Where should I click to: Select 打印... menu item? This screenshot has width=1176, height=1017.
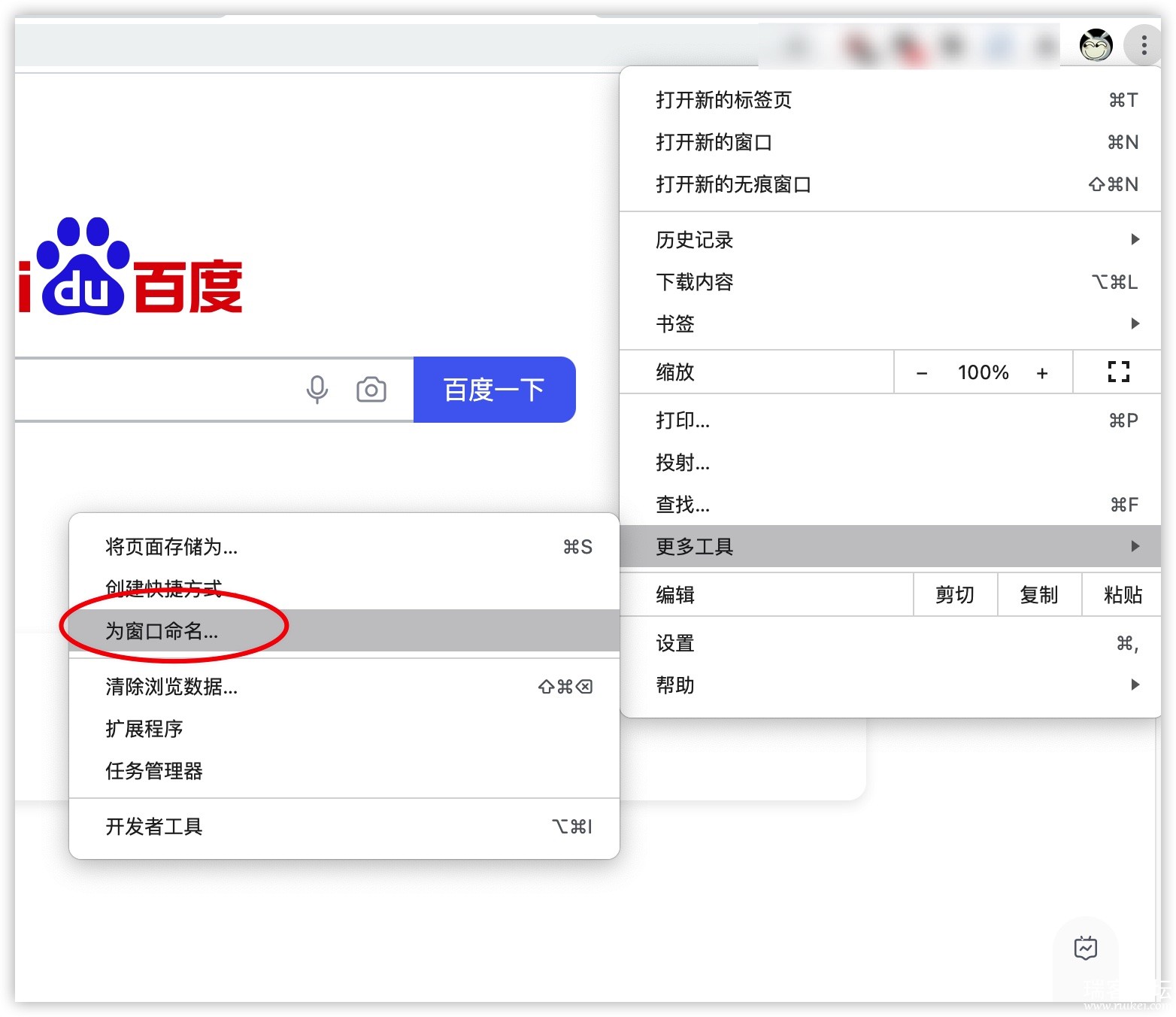tap(890, 420)
